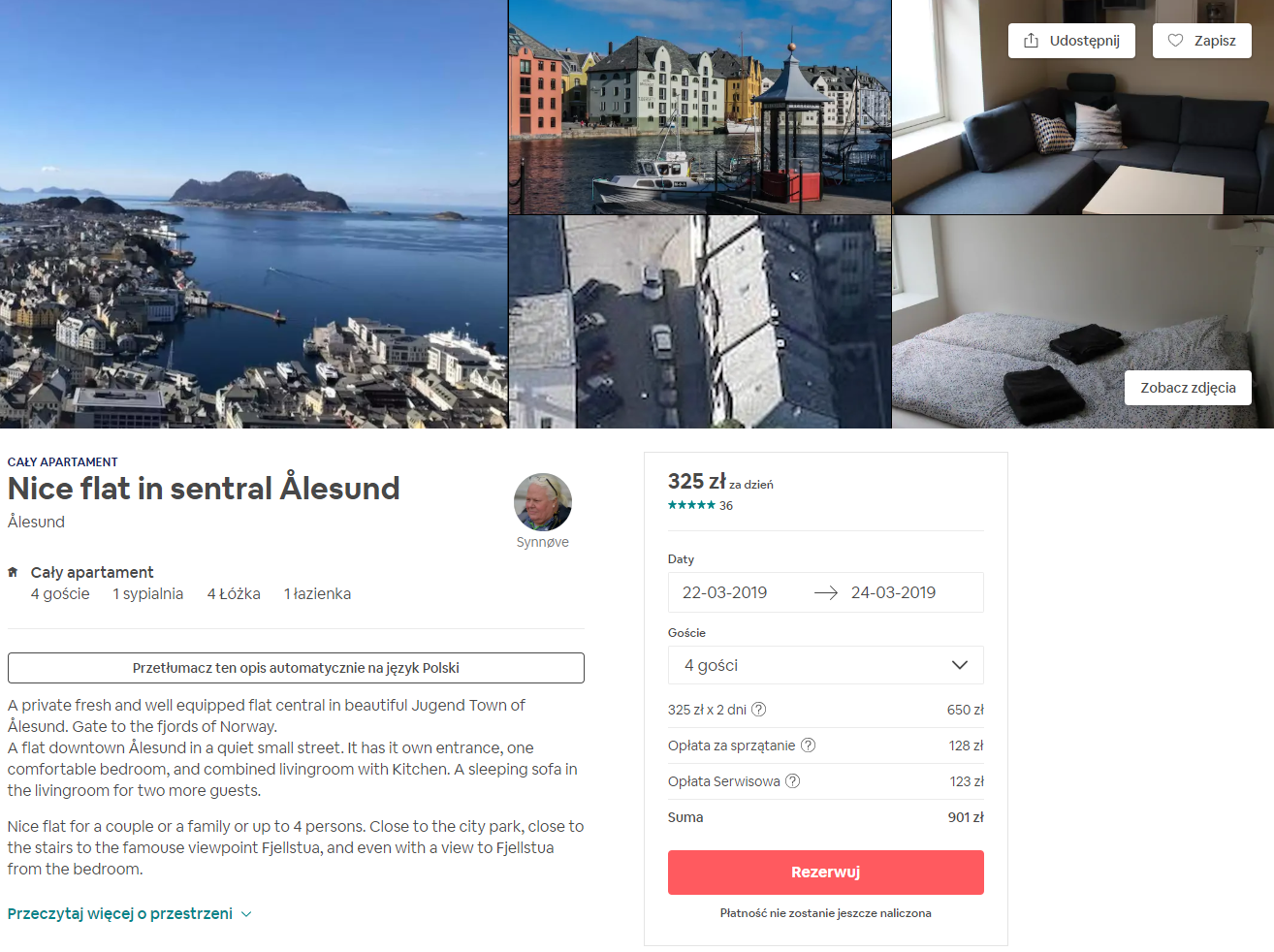Open Zobacz zdjęcia photo gallery
The image size is (1274, 952).
click(x=1188, y=387)
